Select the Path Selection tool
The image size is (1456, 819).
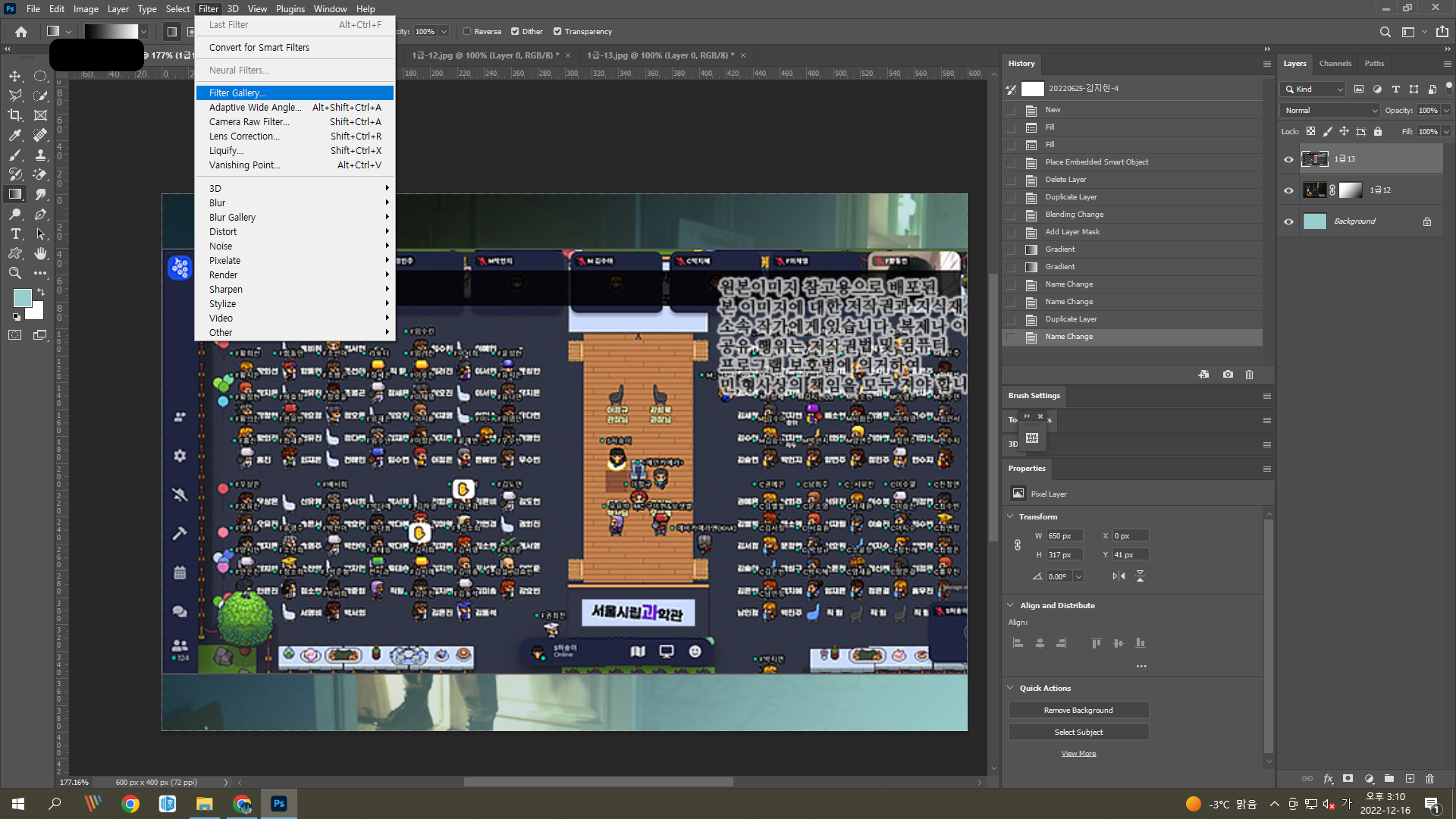40,234
